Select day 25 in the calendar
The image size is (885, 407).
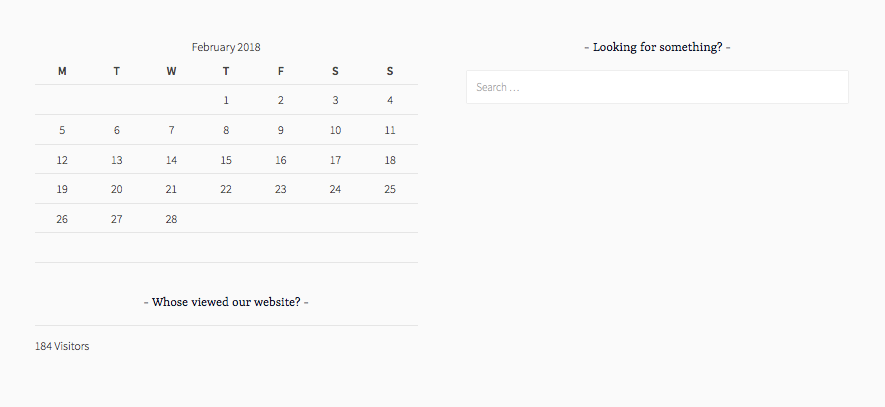(390, 189)
